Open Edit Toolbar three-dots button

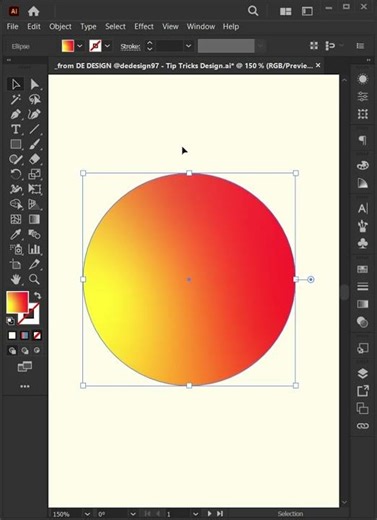(25, 386)
